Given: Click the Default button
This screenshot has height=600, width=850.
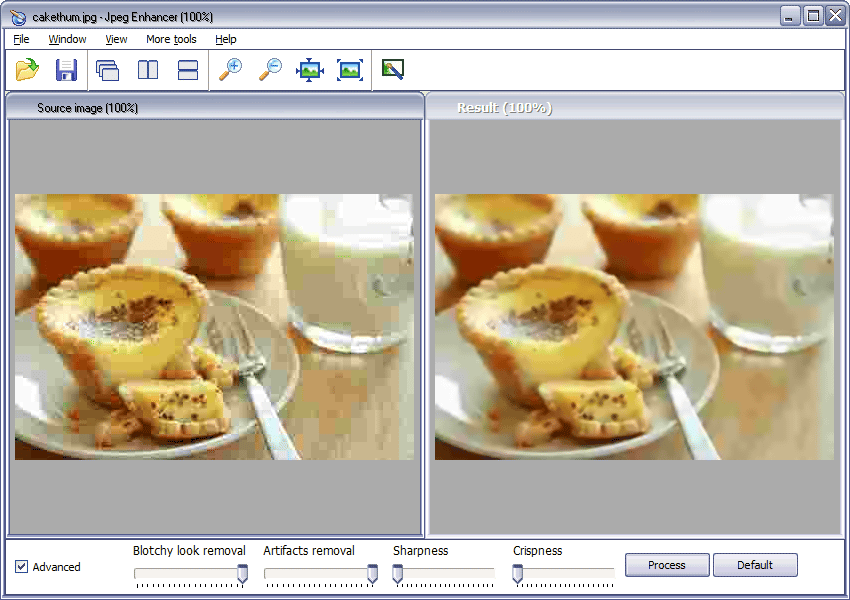Looking at the screenshot, I should [x=755, y=565].
